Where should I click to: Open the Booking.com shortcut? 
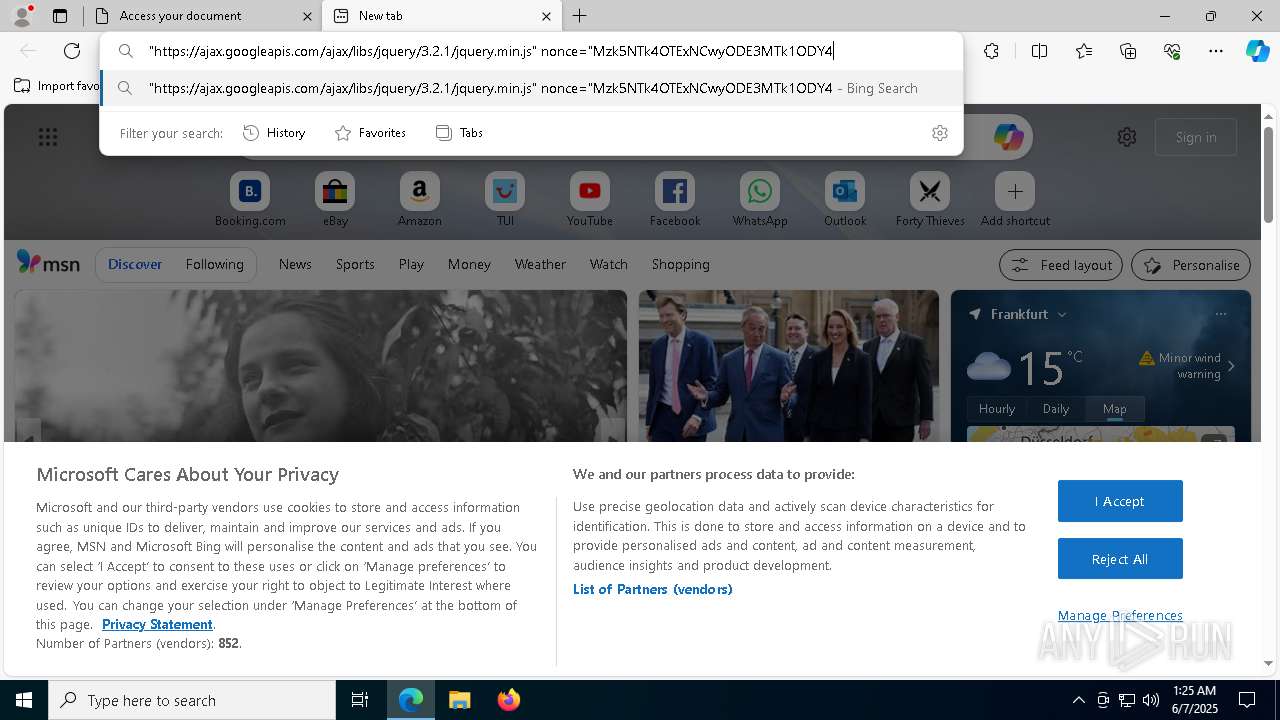point(250,200)
